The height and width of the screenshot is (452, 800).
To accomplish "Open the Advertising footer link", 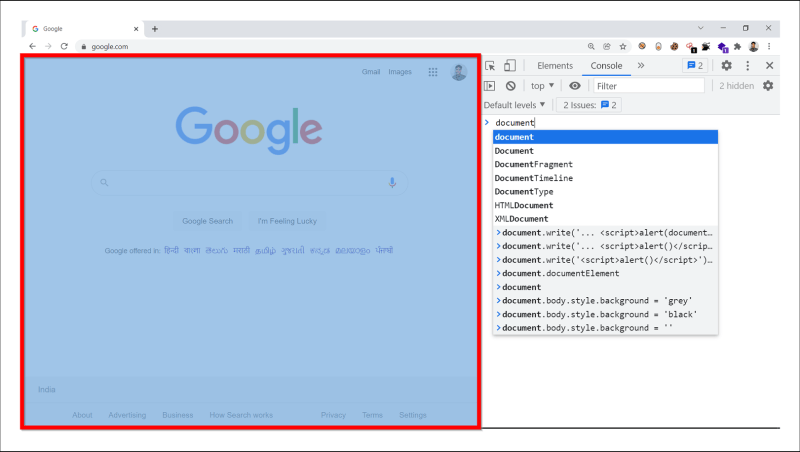I will coord(127,415).
